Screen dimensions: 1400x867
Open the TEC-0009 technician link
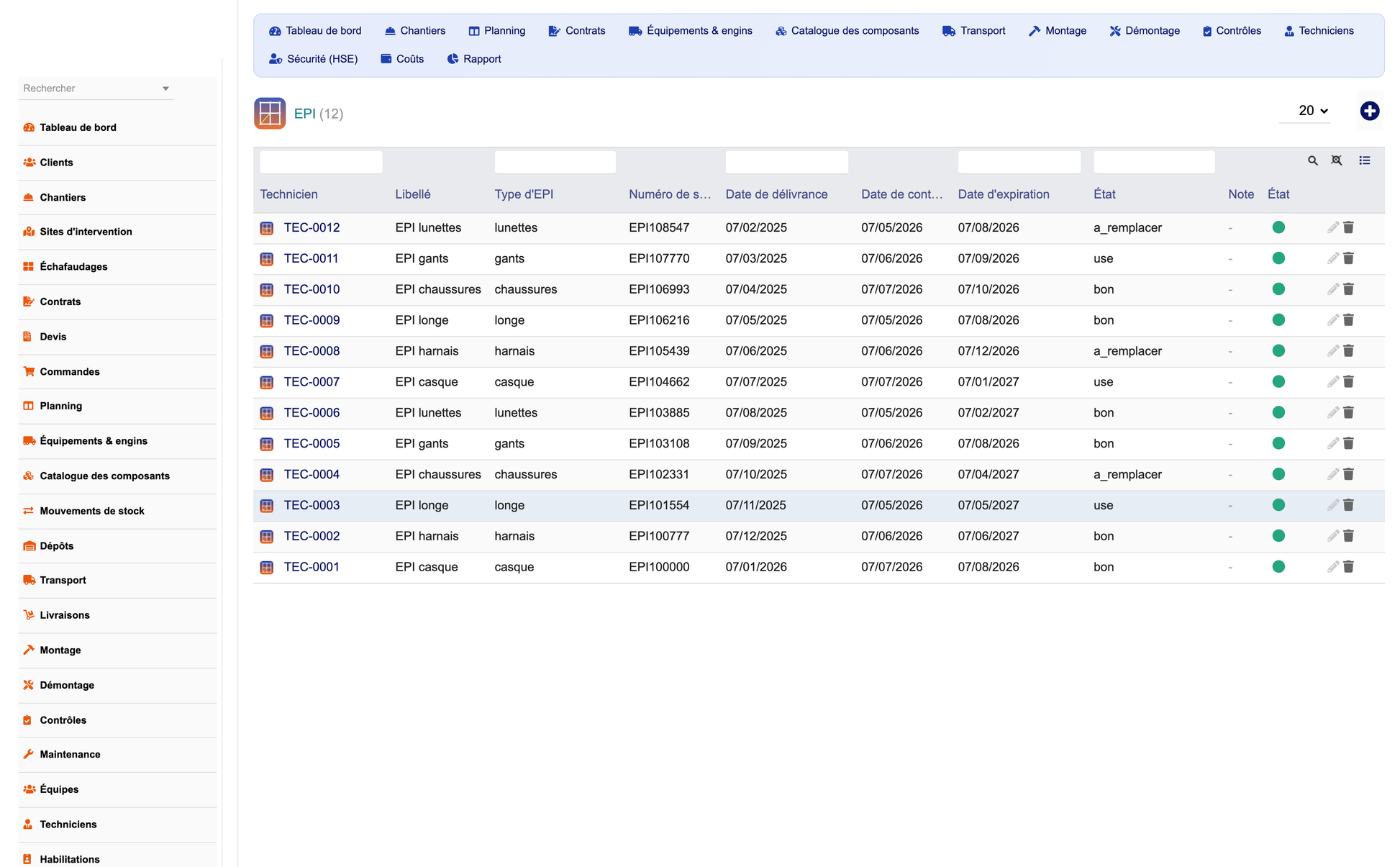(x=312, y=320)
